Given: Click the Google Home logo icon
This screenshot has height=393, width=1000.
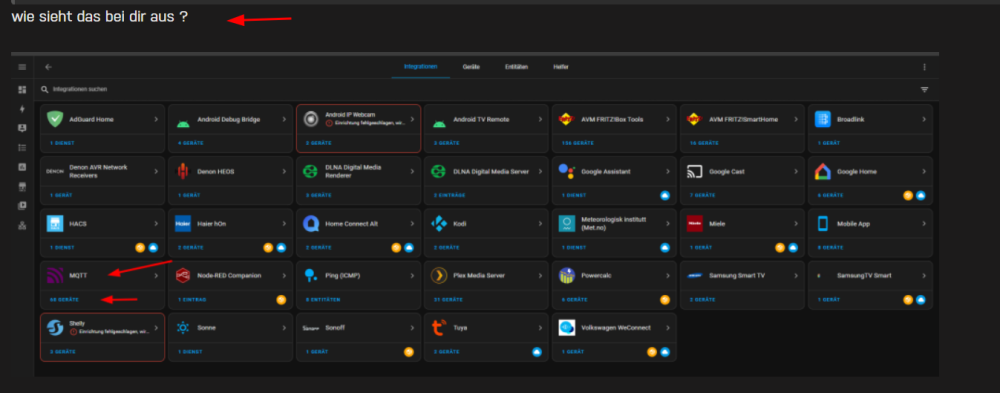Looking at the screenshot, I should point(823,172).
